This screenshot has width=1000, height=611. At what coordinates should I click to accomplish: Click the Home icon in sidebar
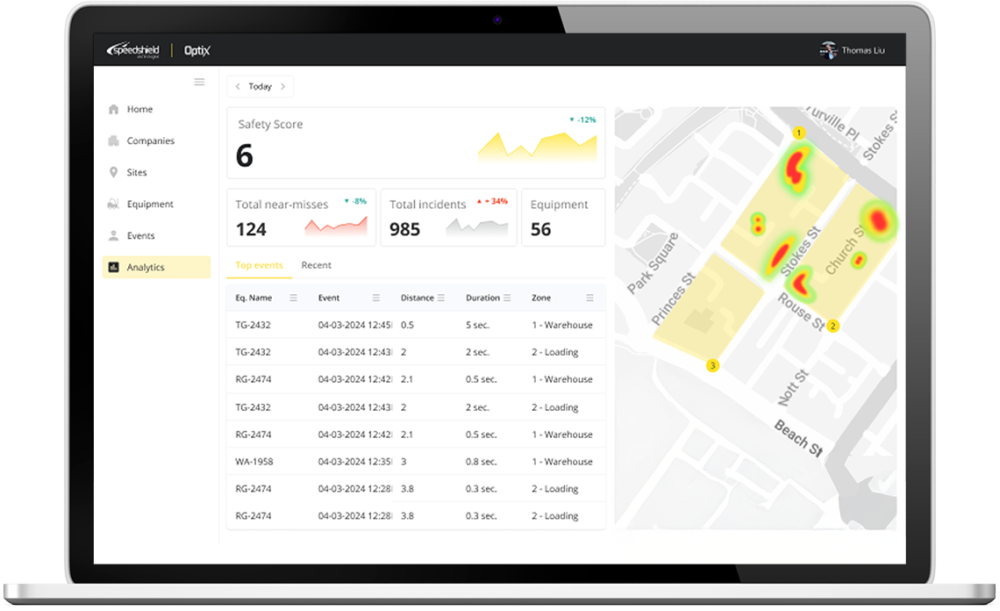[x=114, y=110]
